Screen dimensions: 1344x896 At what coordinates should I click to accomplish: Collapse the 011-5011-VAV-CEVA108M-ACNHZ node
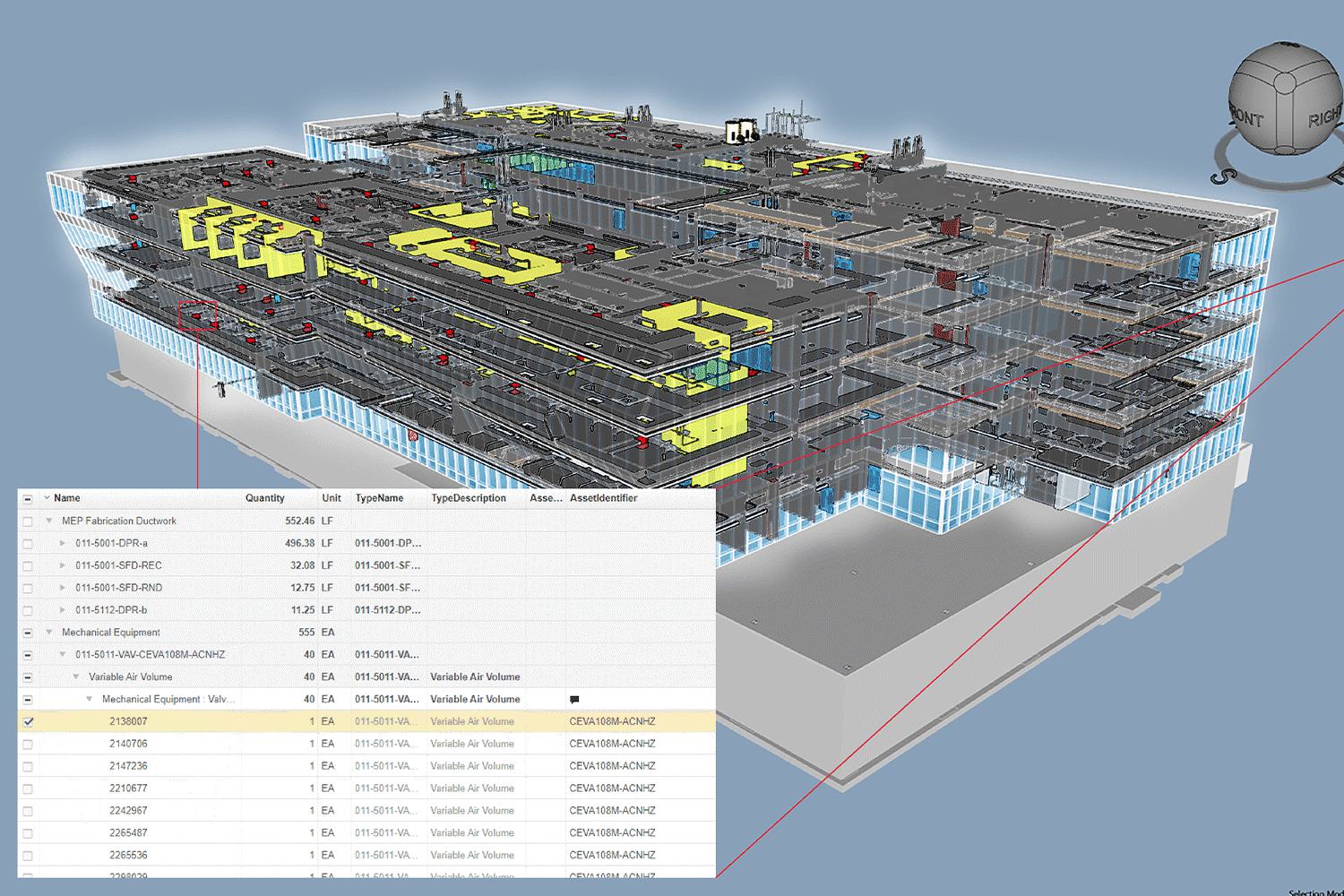[x=62, y=655]
